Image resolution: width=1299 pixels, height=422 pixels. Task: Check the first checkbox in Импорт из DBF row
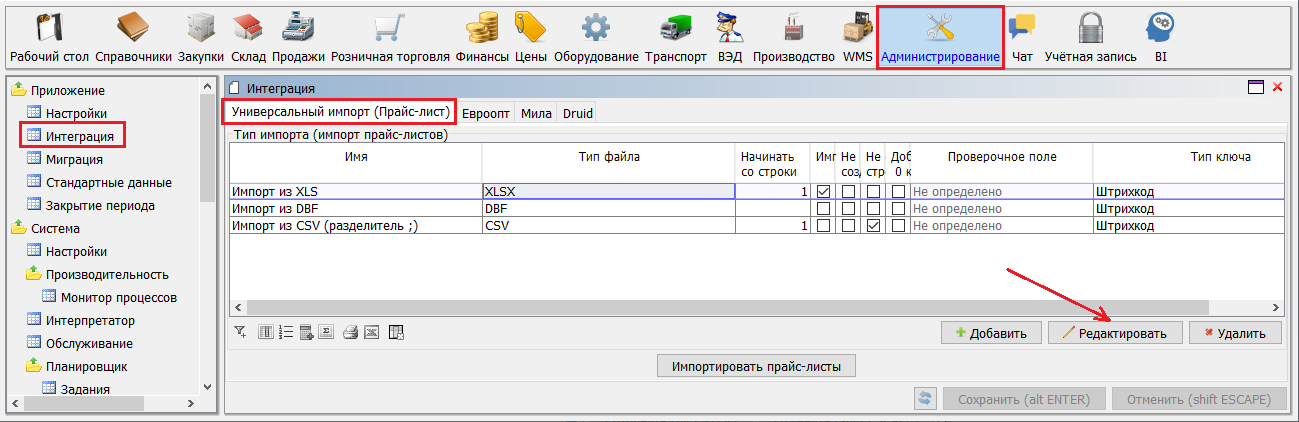click(824, 209)
